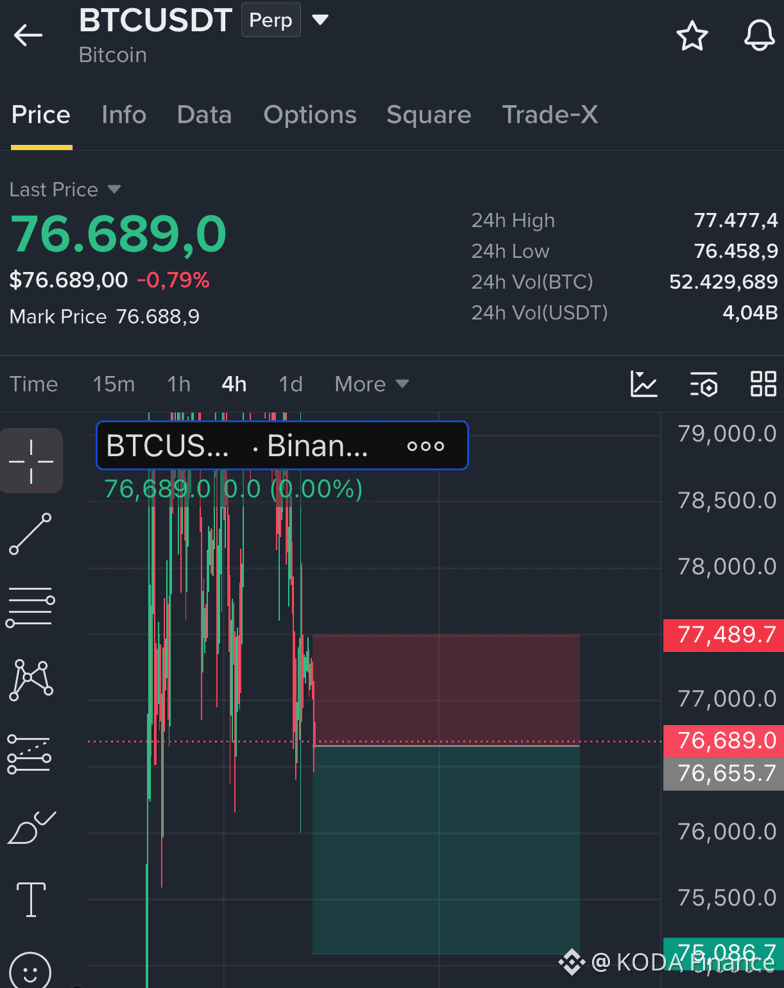The height and width of the screenshot is (988, 784).
Task: Go back with the arrow icon
Action: tap(28, 35)
